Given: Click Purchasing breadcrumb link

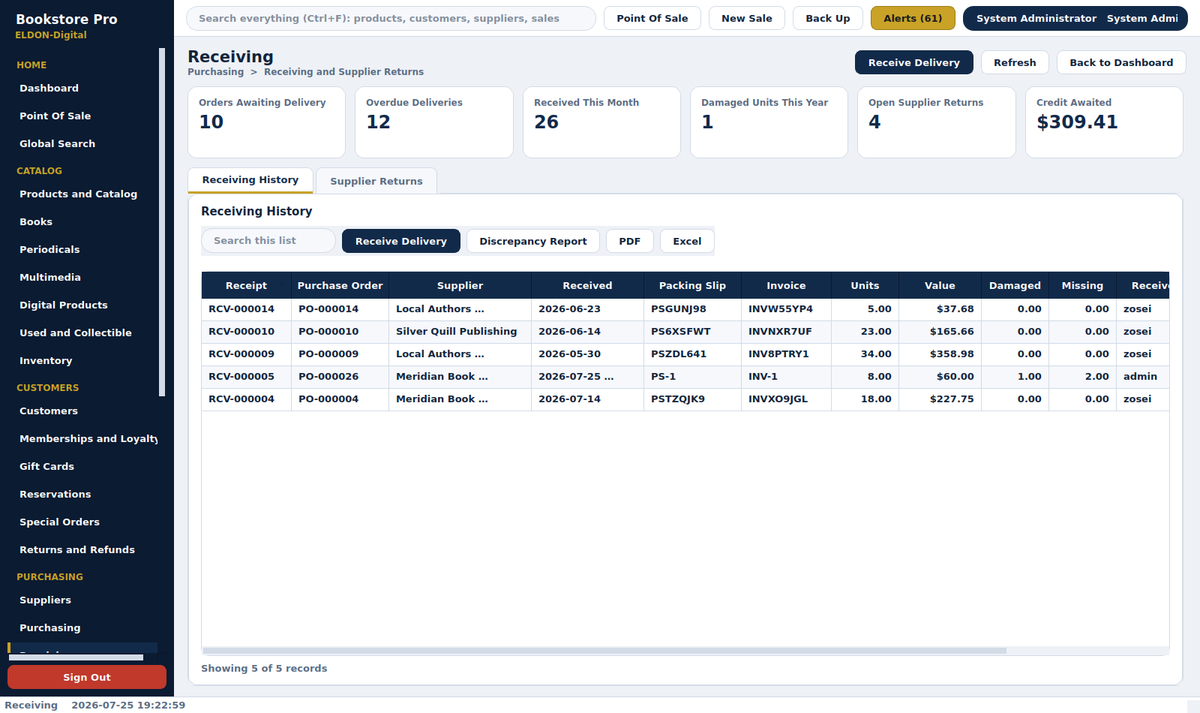Looking at the screenshot, I should 216,72.
